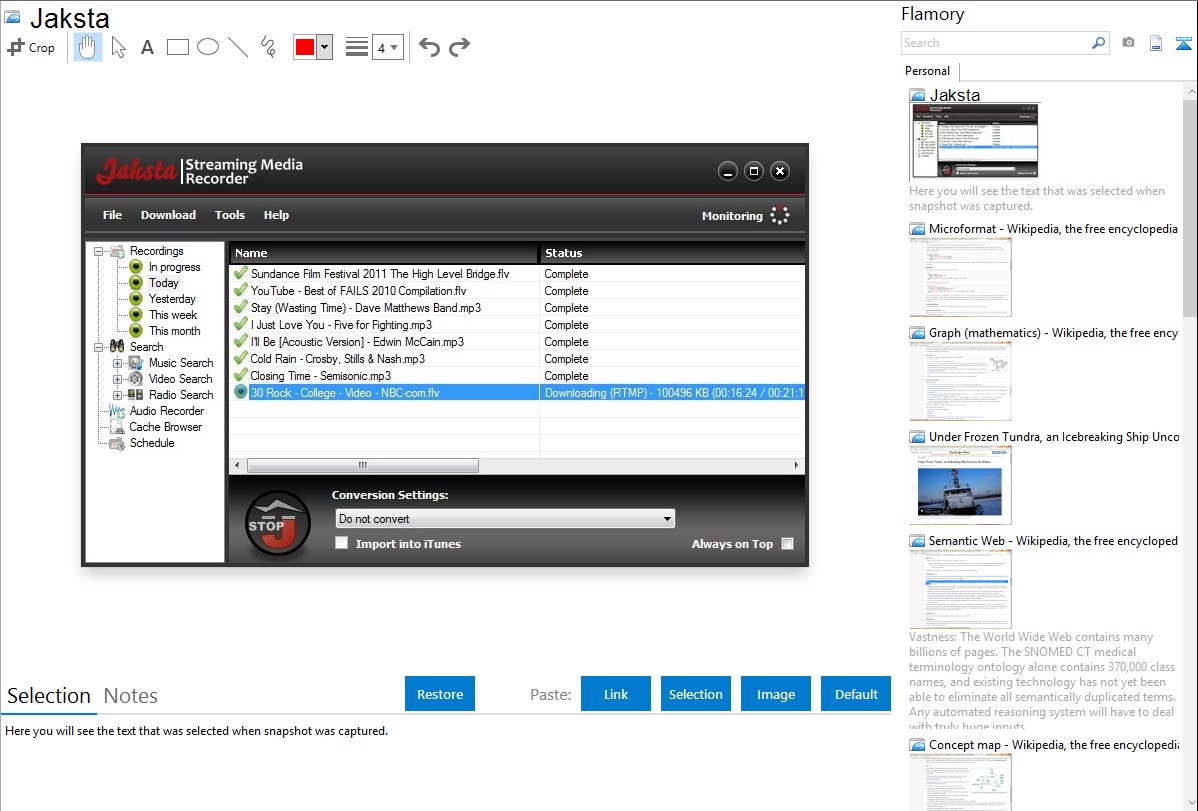Click the Restore button
Viewport: 1198px width, 811px height.
coord(440,694)
